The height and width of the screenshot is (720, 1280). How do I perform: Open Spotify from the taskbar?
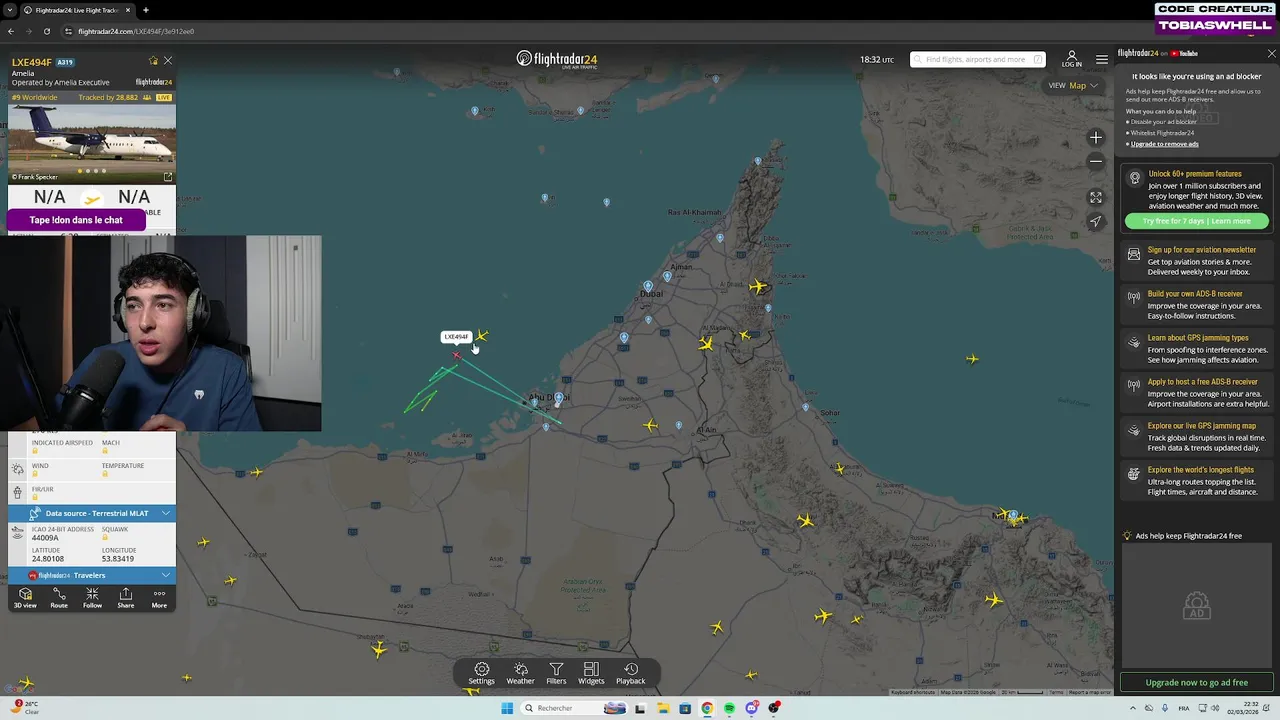729,708
